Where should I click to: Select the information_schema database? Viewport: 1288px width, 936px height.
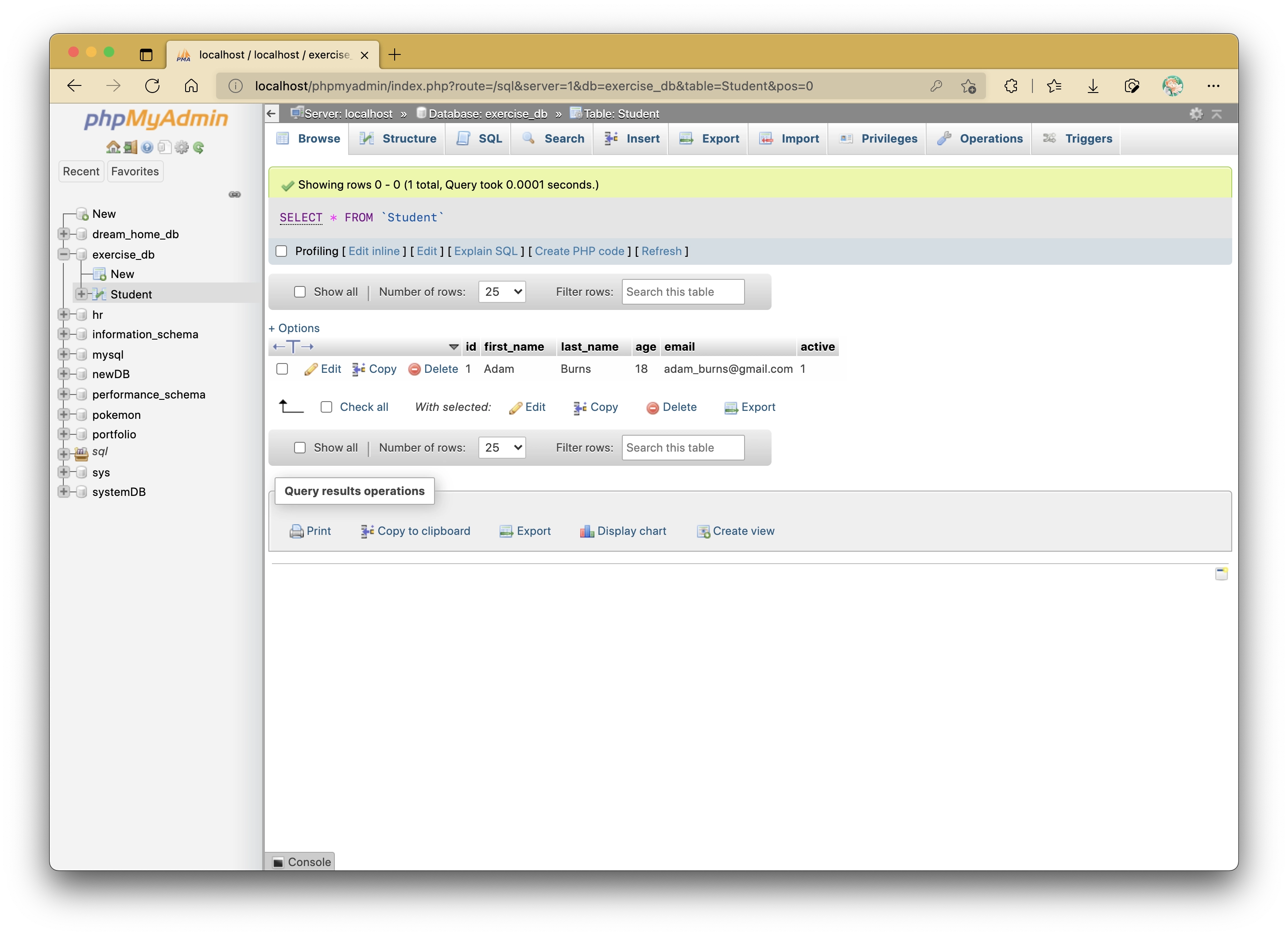click(145, 334)
